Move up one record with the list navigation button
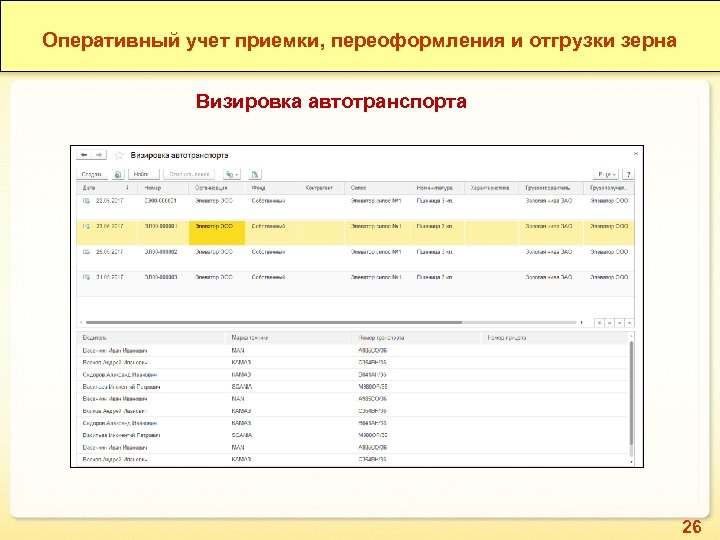Viewport: 720px width, 540px height. point(609,323)
